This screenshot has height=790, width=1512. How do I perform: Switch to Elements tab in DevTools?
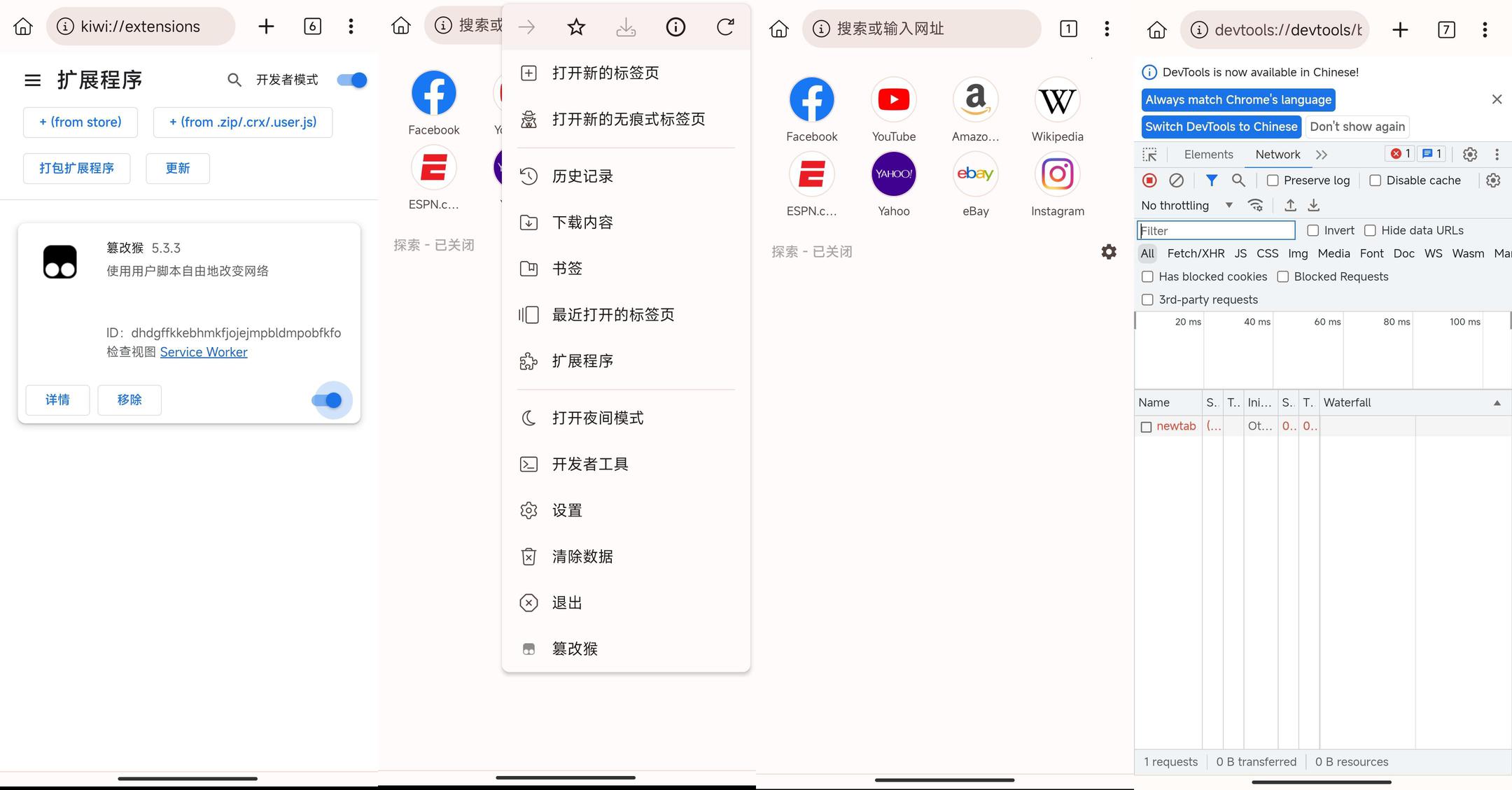pos(1209,155)
